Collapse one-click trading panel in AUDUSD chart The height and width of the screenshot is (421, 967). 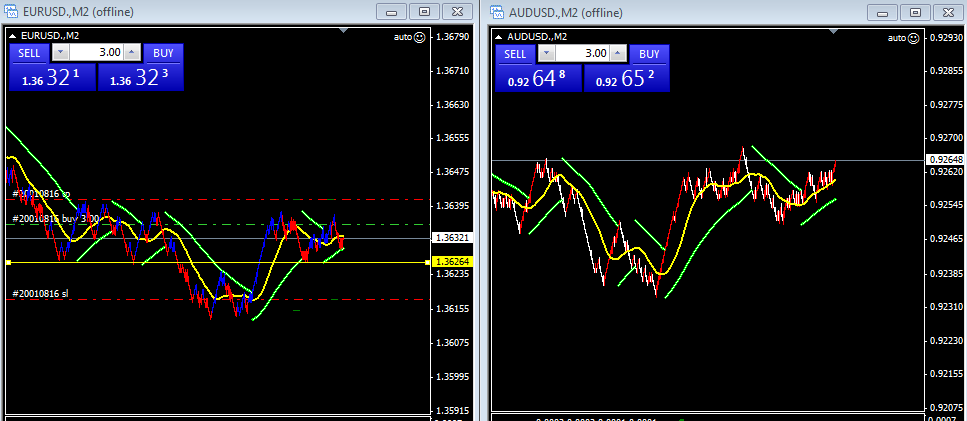[500, 36]
